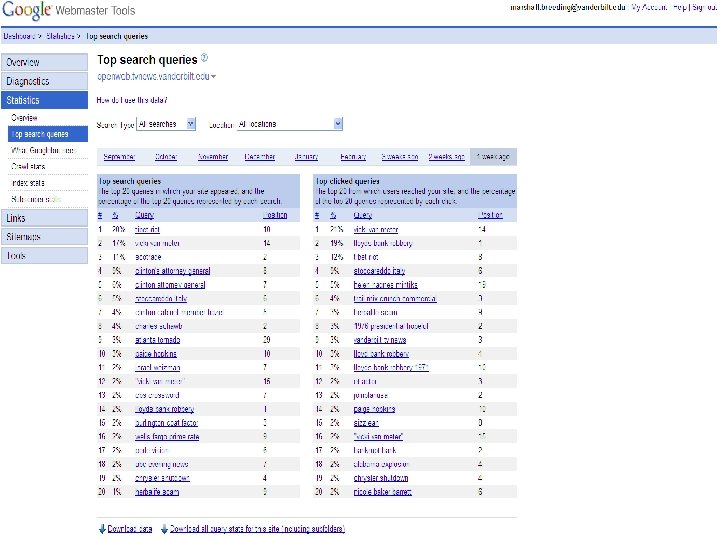This screenshot has width=720, height=540.
Task: Click How do I use this data link
Action: click(x=132, y=100)
